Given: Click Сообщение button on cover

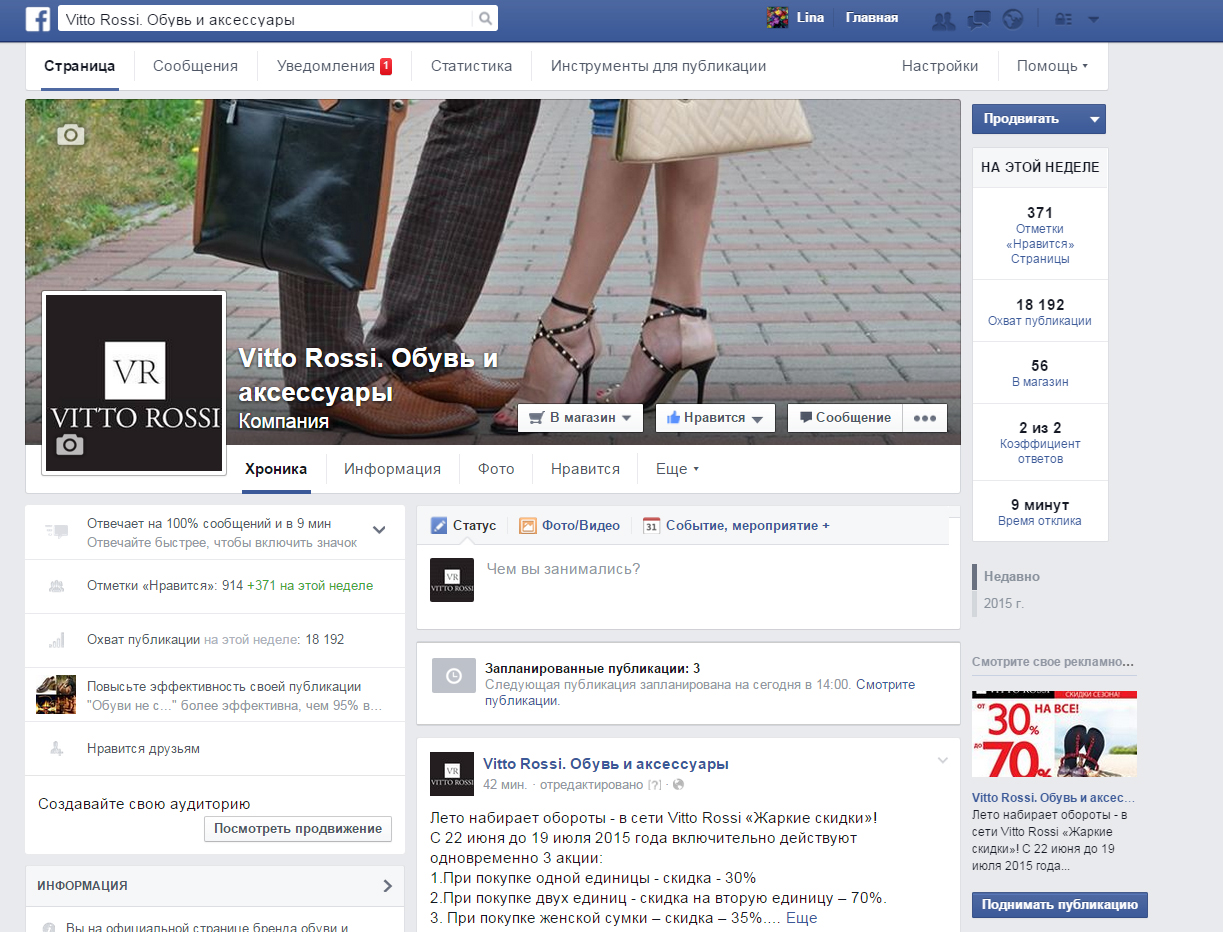Looking at the screenshot, I should pyautogui.click(x=845, y=418).
